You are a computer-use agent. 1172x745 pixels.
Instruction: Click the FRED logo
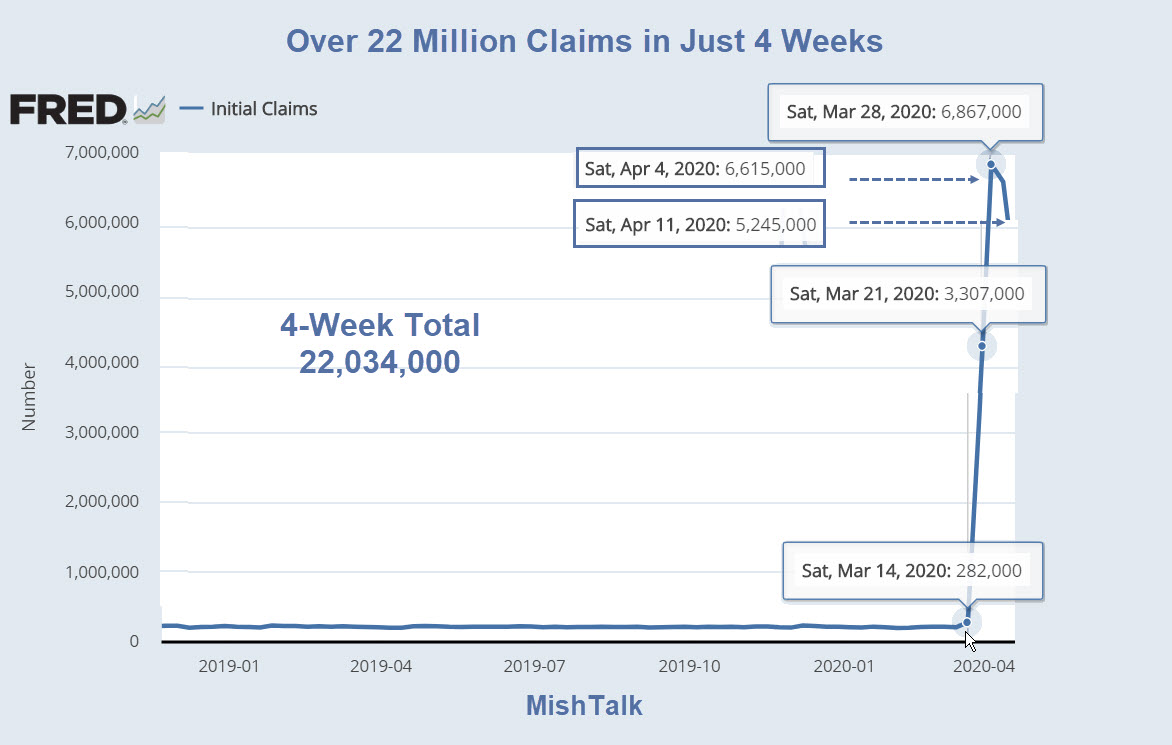pos(68,109)
